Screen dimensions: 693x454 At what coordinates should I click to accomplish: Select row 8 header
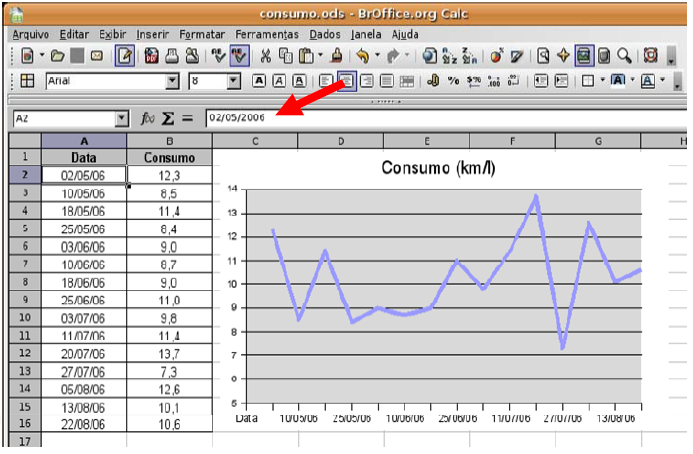24,282
